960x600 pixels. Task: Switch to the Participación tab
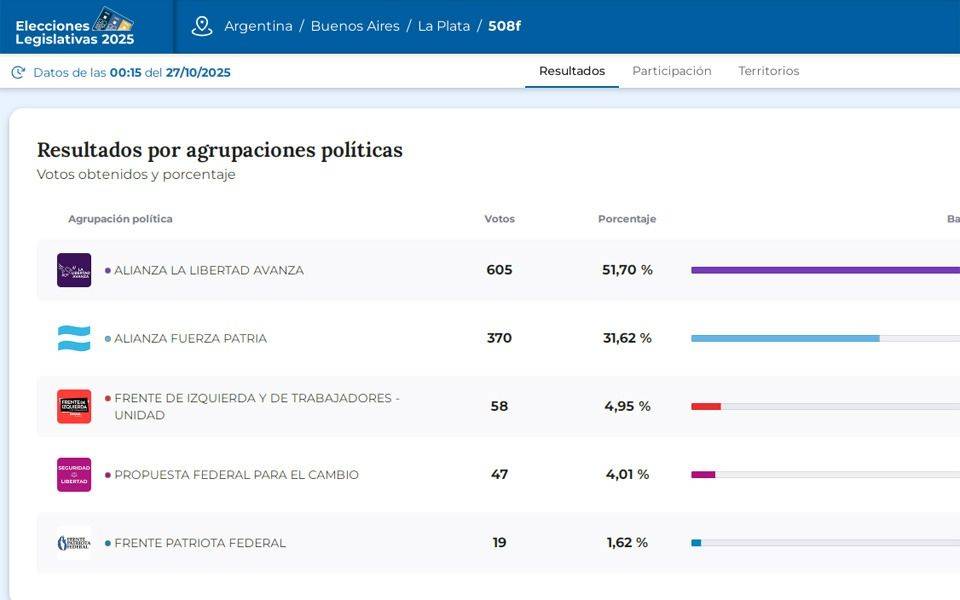pyautogui.click(x=672, y=71)
